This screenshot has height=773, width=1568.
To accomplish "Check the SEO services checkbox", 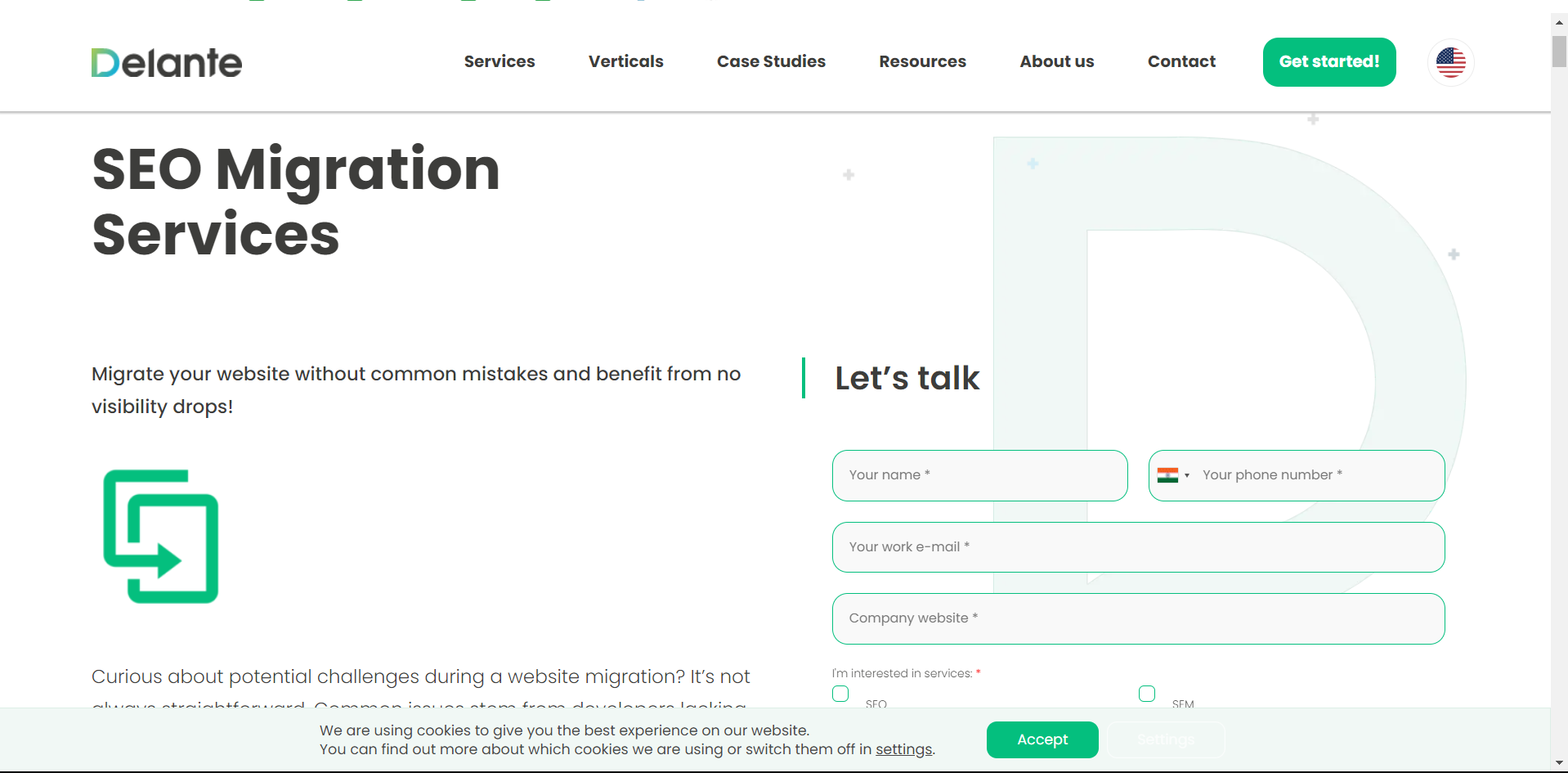I will 840,694.
